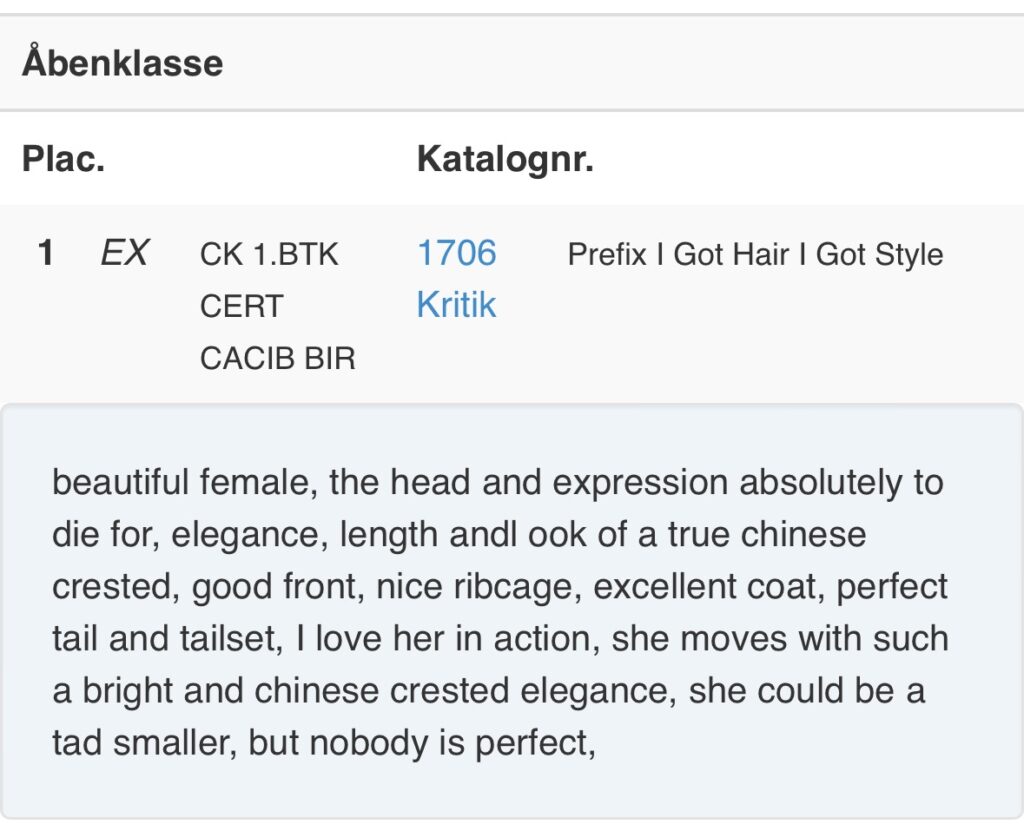
Task: Open catalog number 1706 link
Action: 456,253
